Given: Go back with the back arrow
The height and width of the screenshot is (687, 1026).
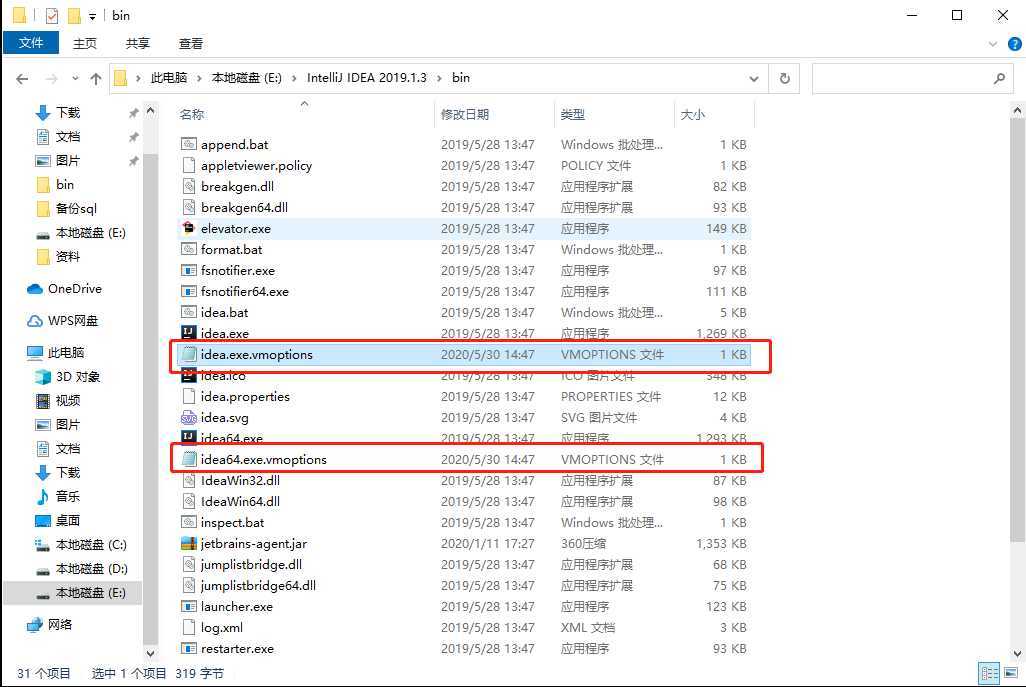Looking at the screenshot, I should coord(22,79).
